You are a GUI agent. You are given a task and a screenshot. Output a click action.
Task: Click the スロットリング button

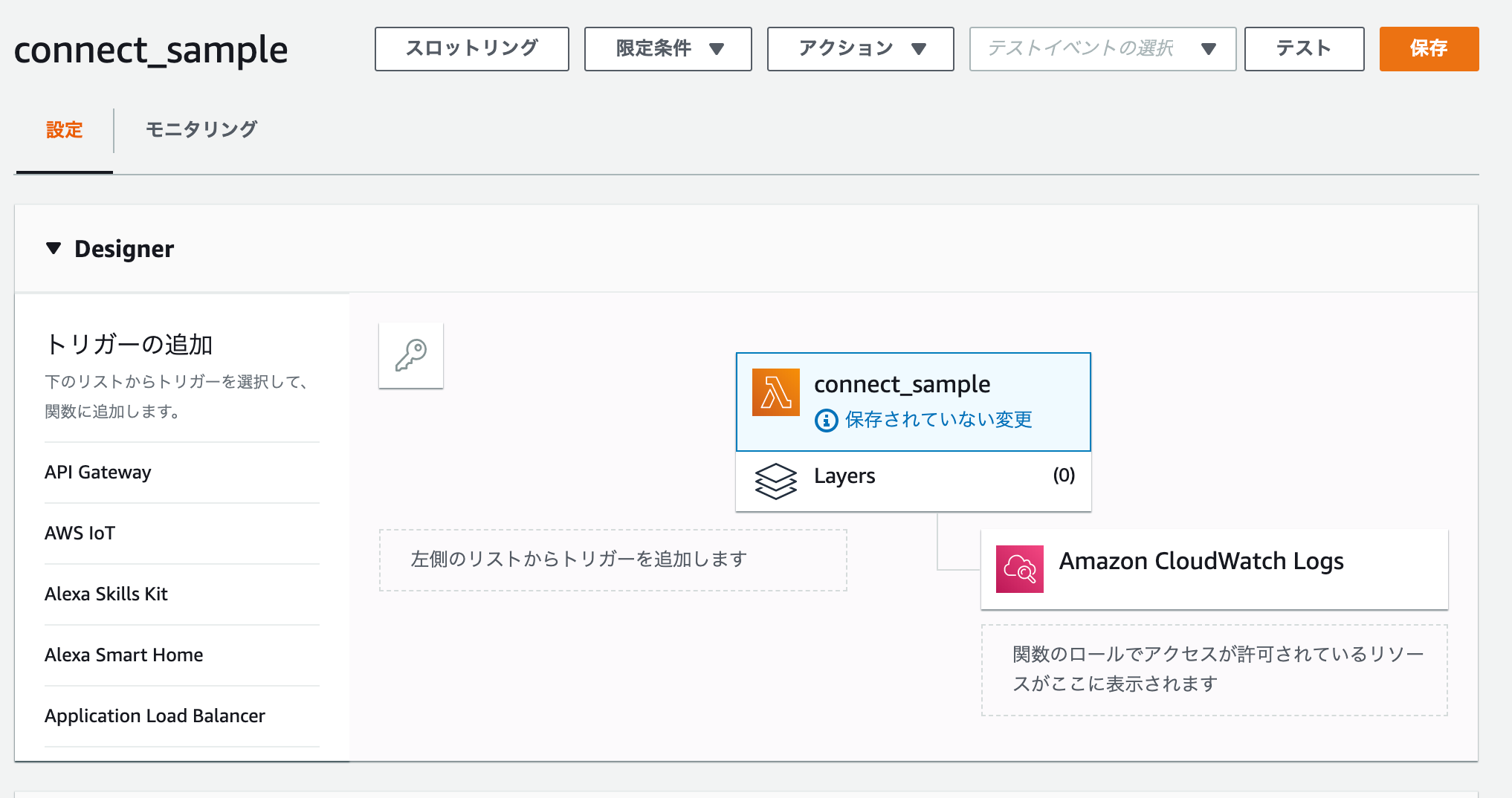472,49
